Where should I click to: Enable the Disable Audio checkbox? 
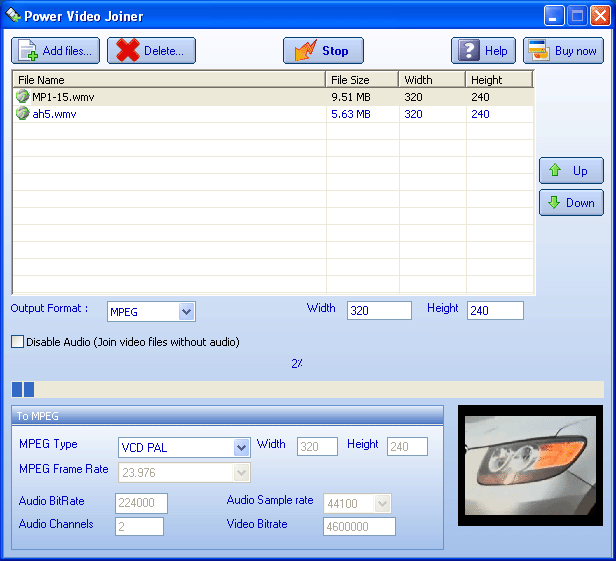click(17, 341)
